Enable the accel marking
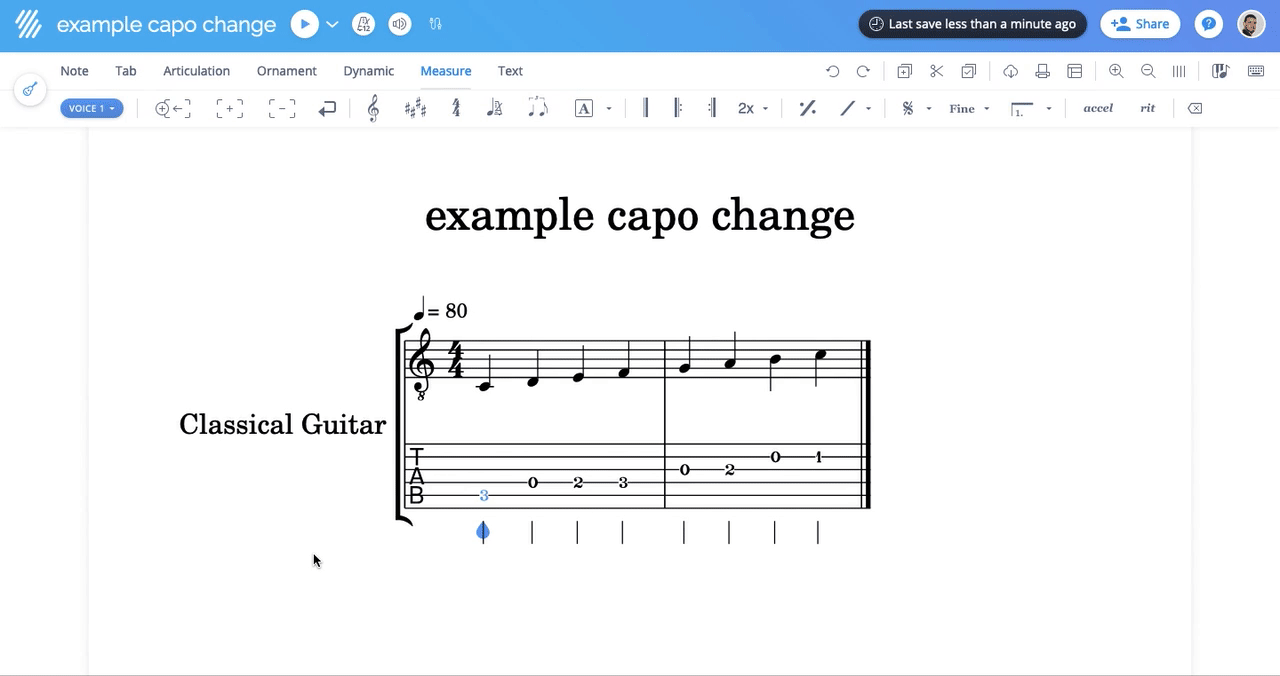 pos(1098,108)
